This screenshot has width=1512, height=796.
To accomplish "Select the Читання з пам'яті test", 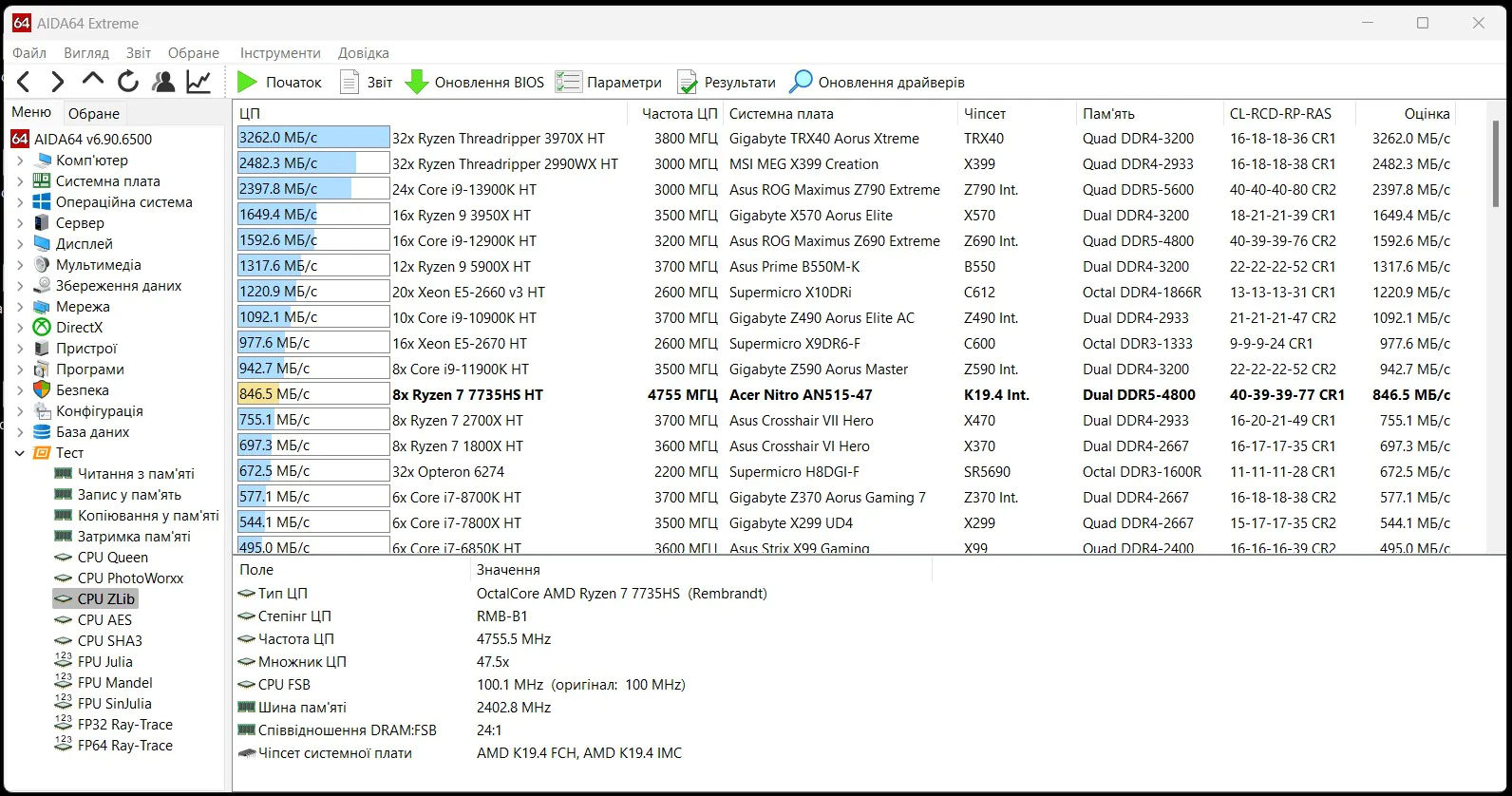I will click(136, 474).
